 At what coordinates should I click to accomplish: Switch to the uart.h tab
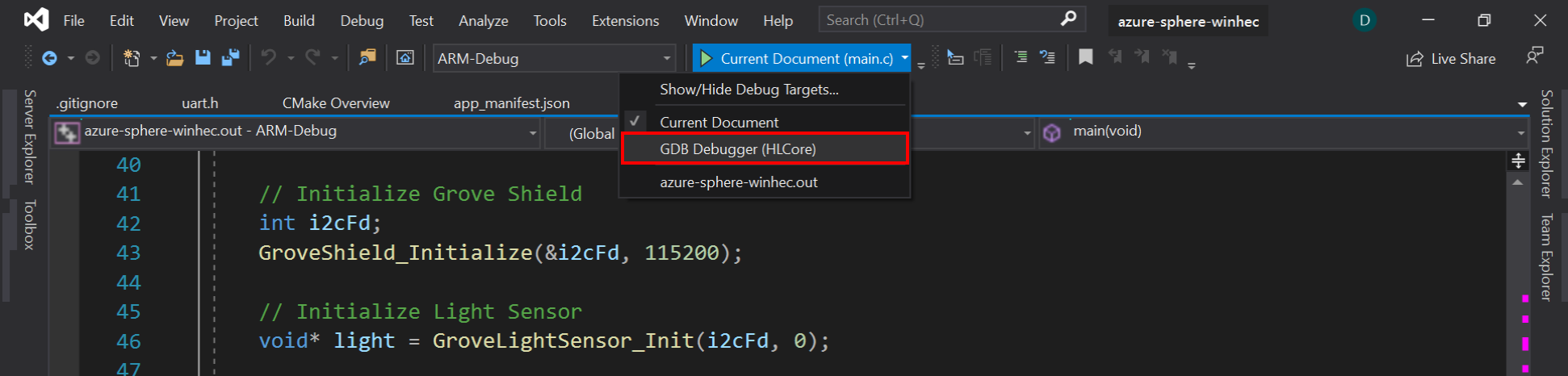[199, 103]
